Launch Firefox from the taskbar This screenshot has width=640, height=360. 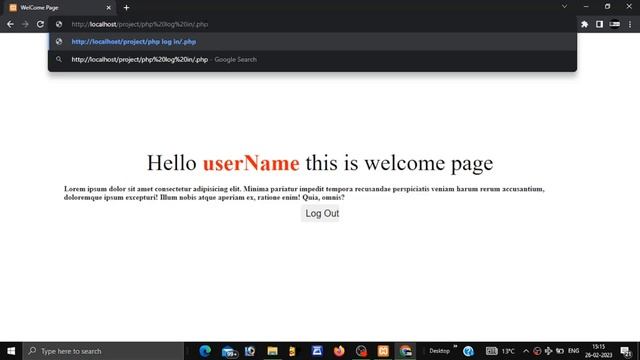coord(339,351)
